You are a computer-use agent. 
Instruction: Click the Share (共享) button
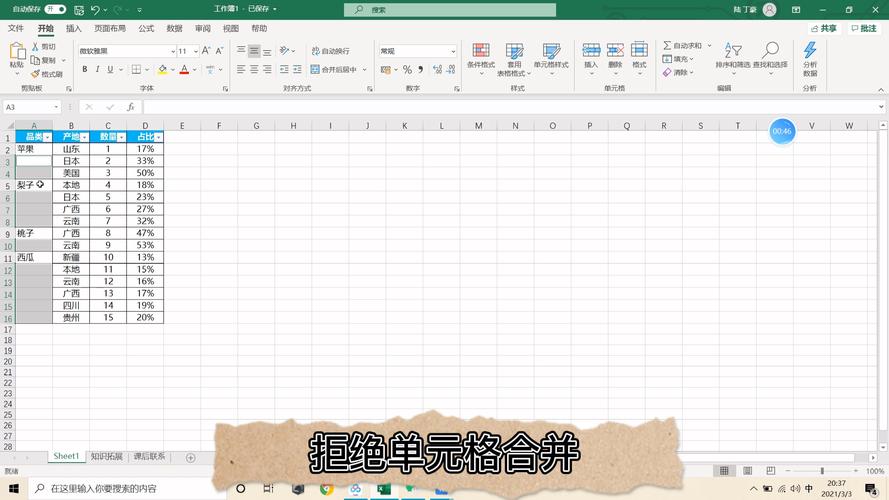tap(824, 28)
